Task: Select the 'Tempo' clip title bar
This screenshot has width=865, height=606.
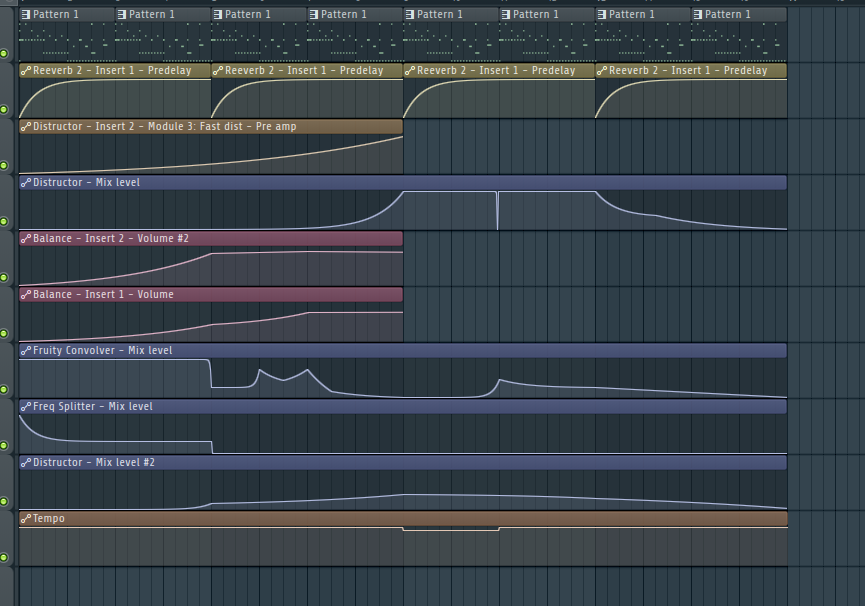Action: (x=403, y=519)
